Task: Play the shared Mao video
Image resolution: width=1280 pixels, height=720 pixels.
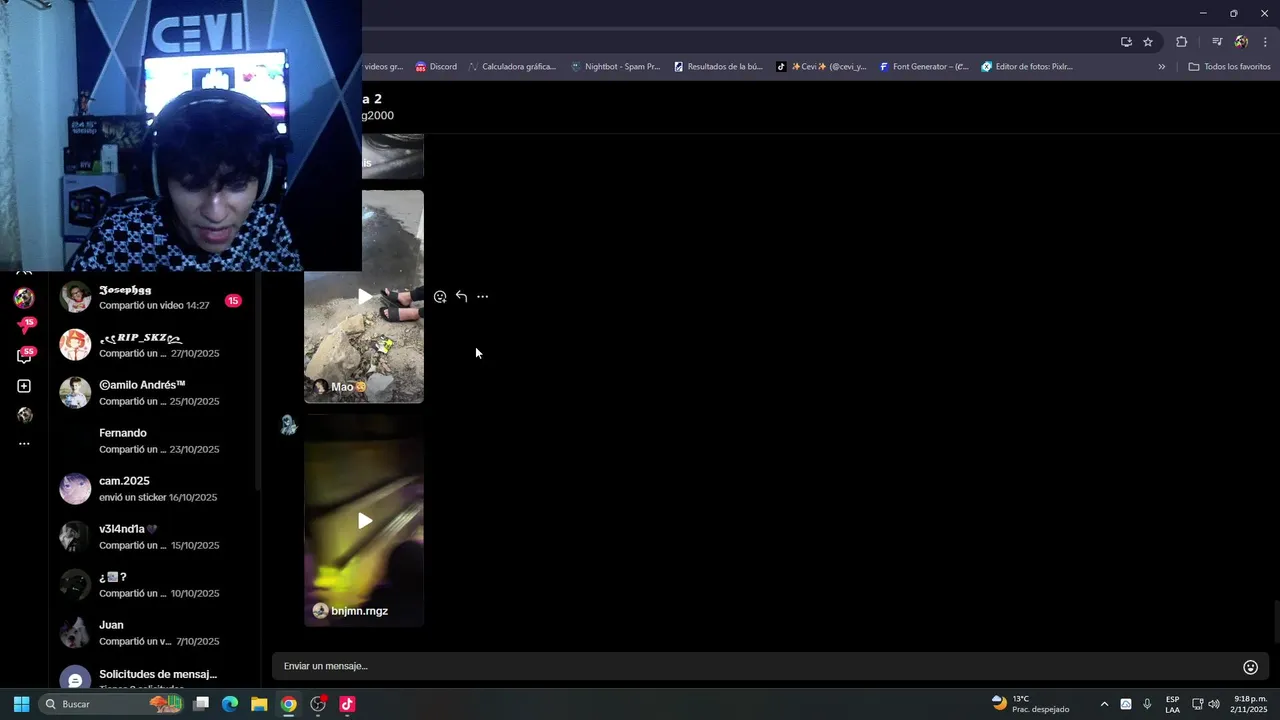Action: [x=364, y=297]
